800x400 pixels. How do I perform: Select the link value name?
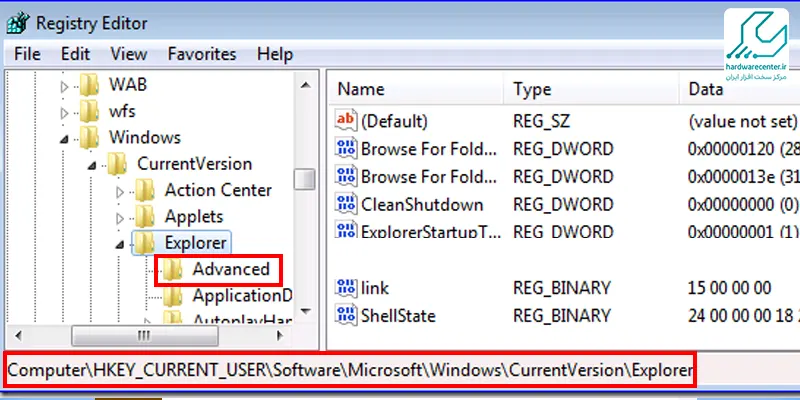375,288
